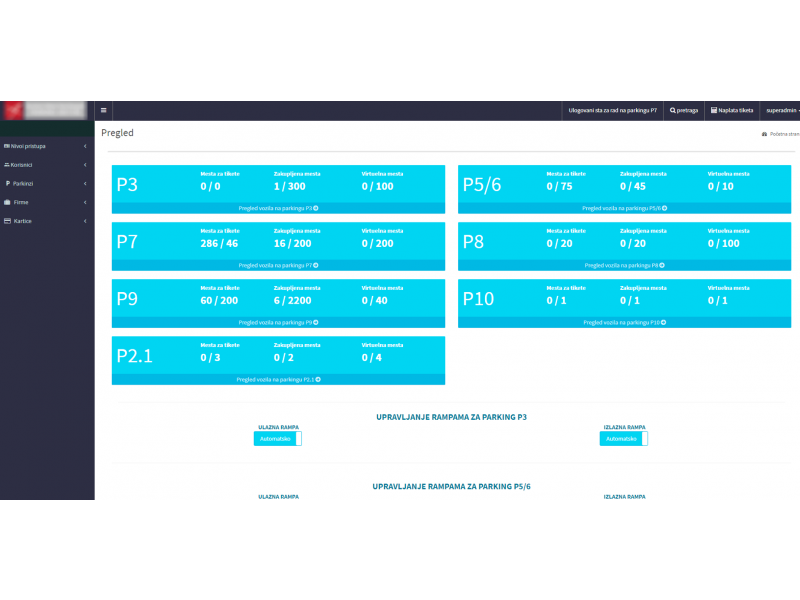This screenshot has width=800, height=600.
Task: Click arrow icon in P2.1 card footer
Action: [x=318, y=380]
